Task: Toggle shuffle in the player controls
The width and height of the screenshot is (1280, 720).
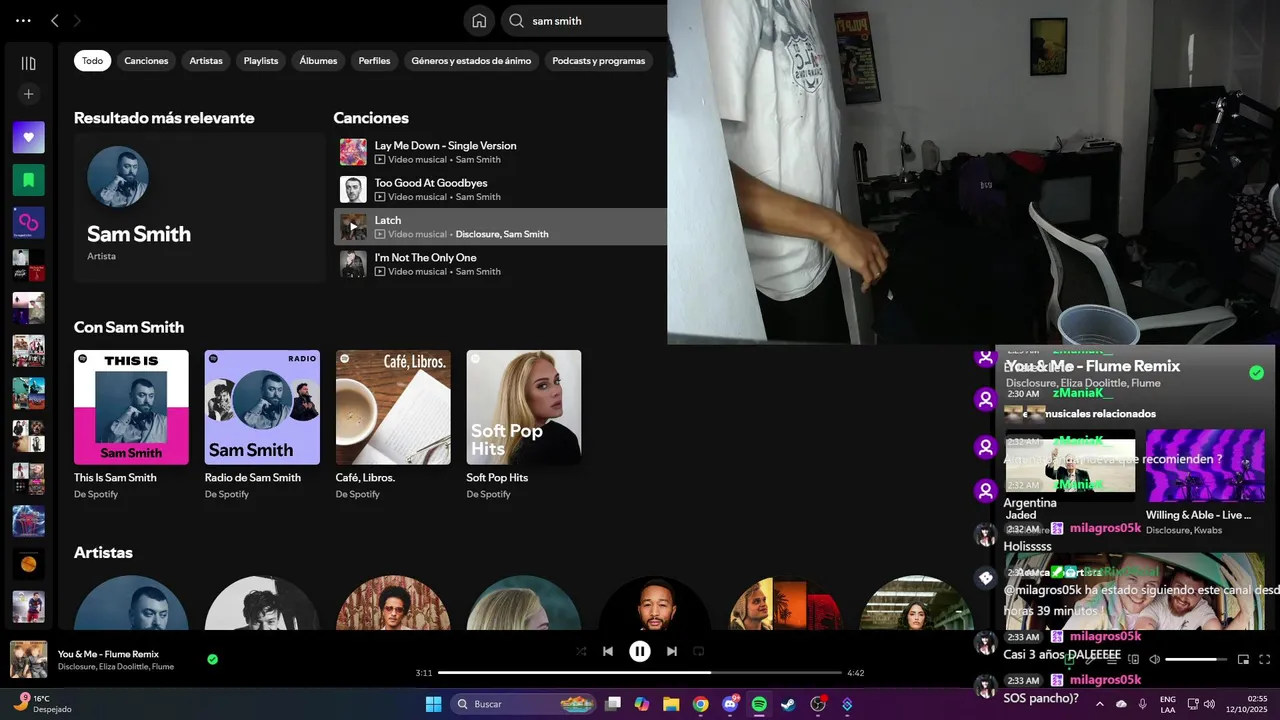Action: (581, 651)
